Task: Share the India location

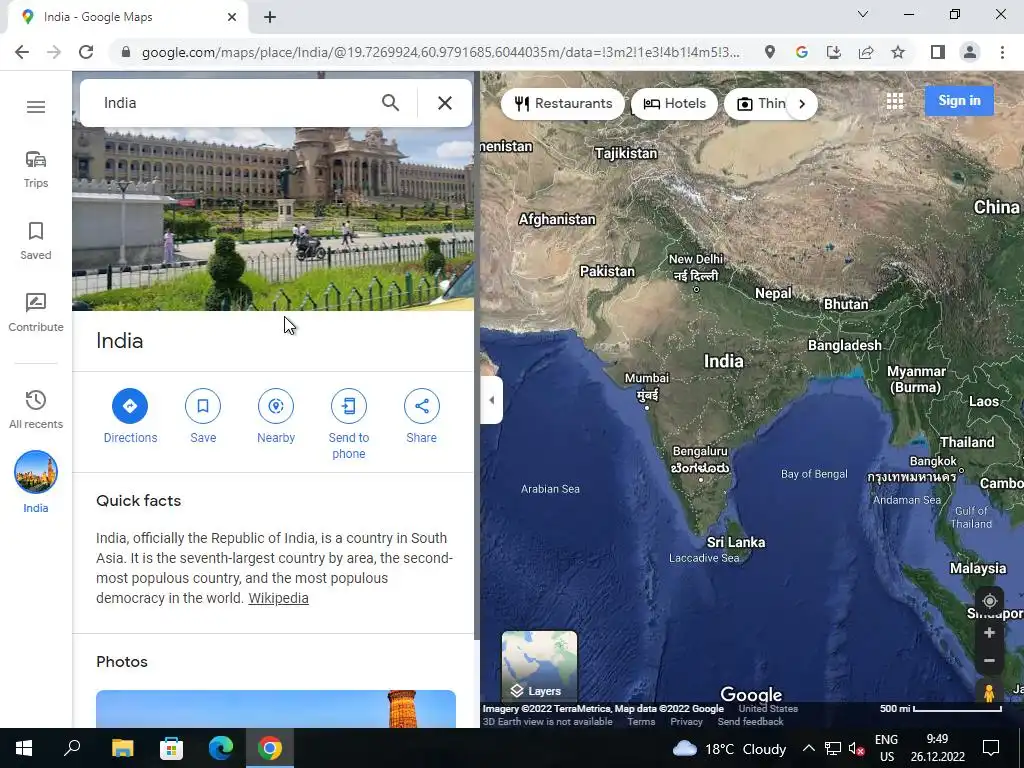Action: pyautogui.click(x=422, y=416)
